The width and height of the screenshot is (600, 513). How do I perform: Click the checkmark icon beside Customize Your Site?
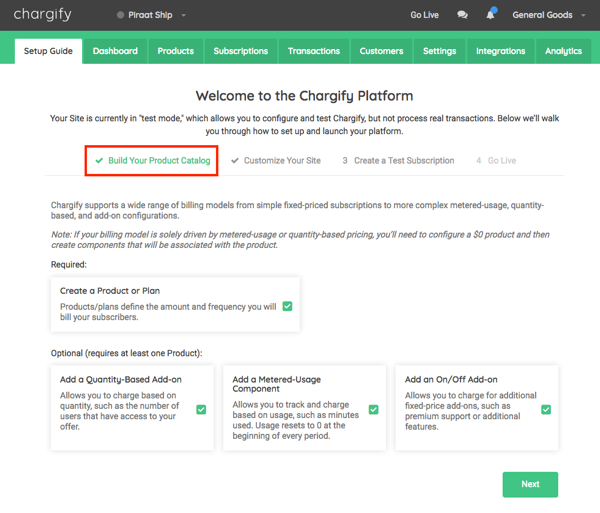235,161
